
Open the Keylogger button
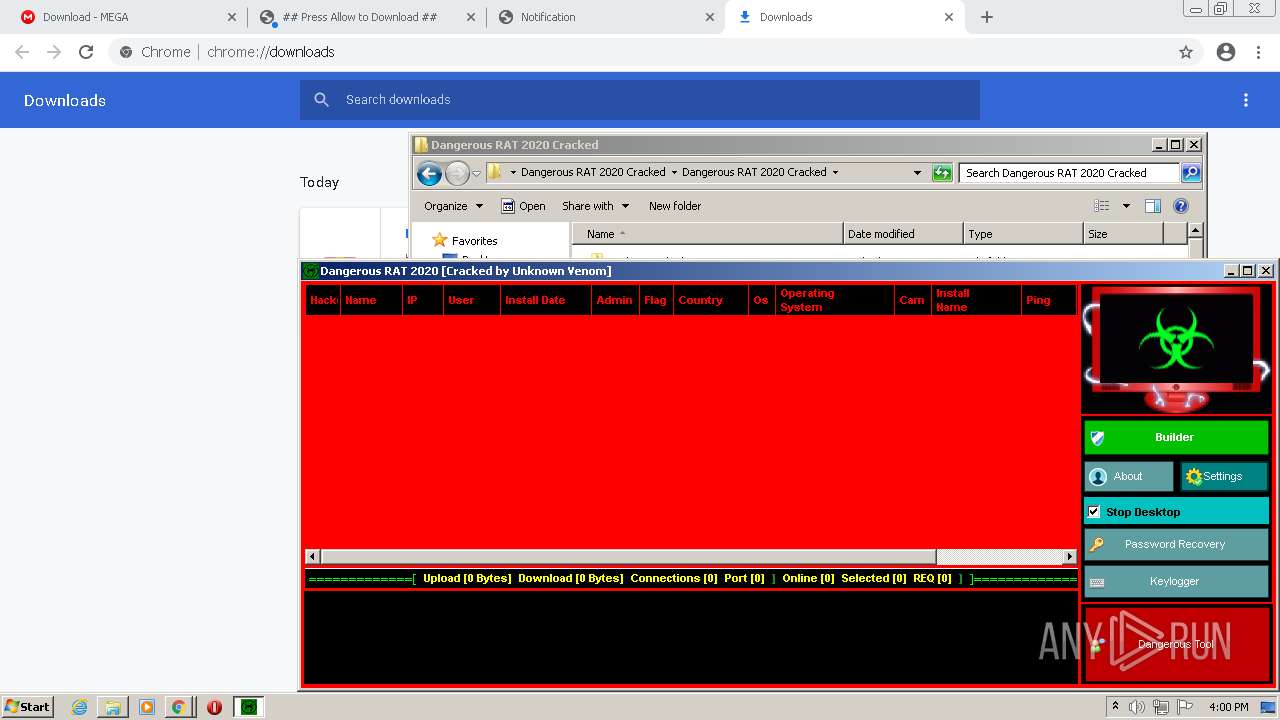coord(1176,581)
